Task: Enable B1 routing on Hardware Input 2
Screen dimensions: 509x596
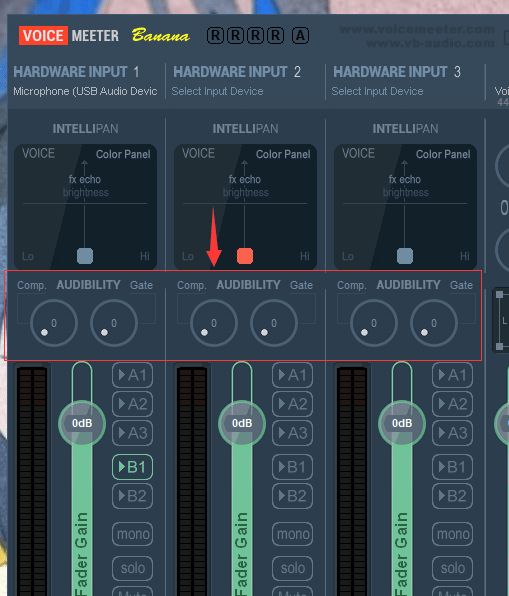Action: coord(292,467)
